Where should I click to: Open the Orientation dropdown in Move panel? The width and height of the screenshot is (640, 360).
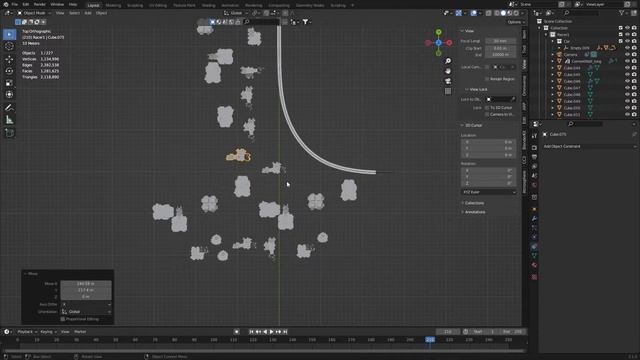(86, 311)
